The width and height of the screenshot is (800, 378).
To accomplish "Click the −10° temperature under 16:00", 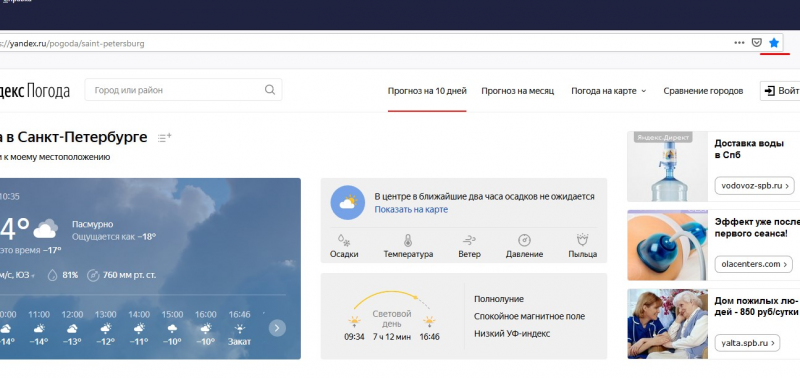I will coord(205,342).
